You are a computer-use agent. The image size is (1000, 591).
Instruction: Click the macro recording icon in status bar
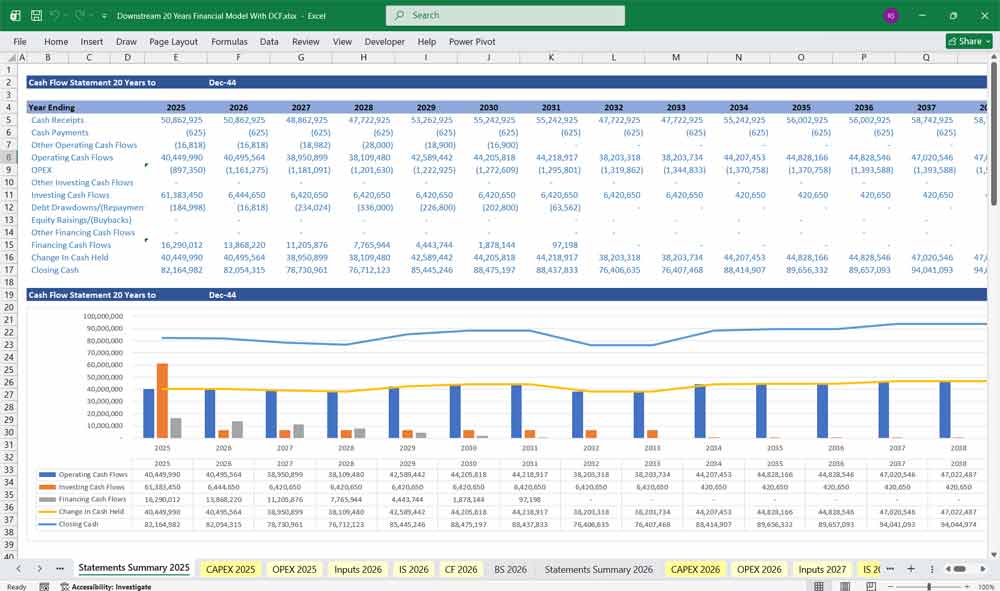click(44, 586)
